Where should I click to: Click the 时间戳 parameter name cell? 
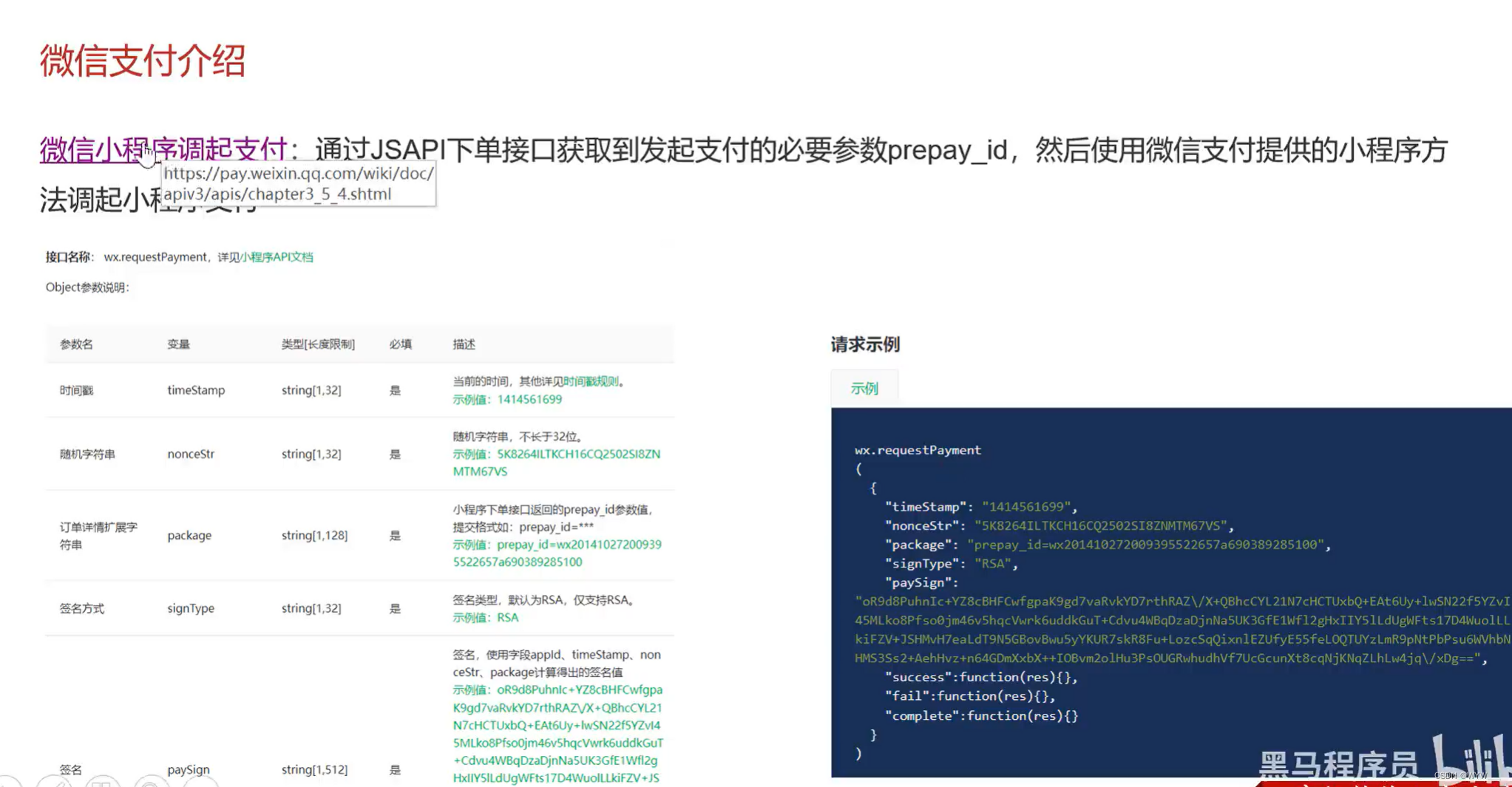coord(76,390)
